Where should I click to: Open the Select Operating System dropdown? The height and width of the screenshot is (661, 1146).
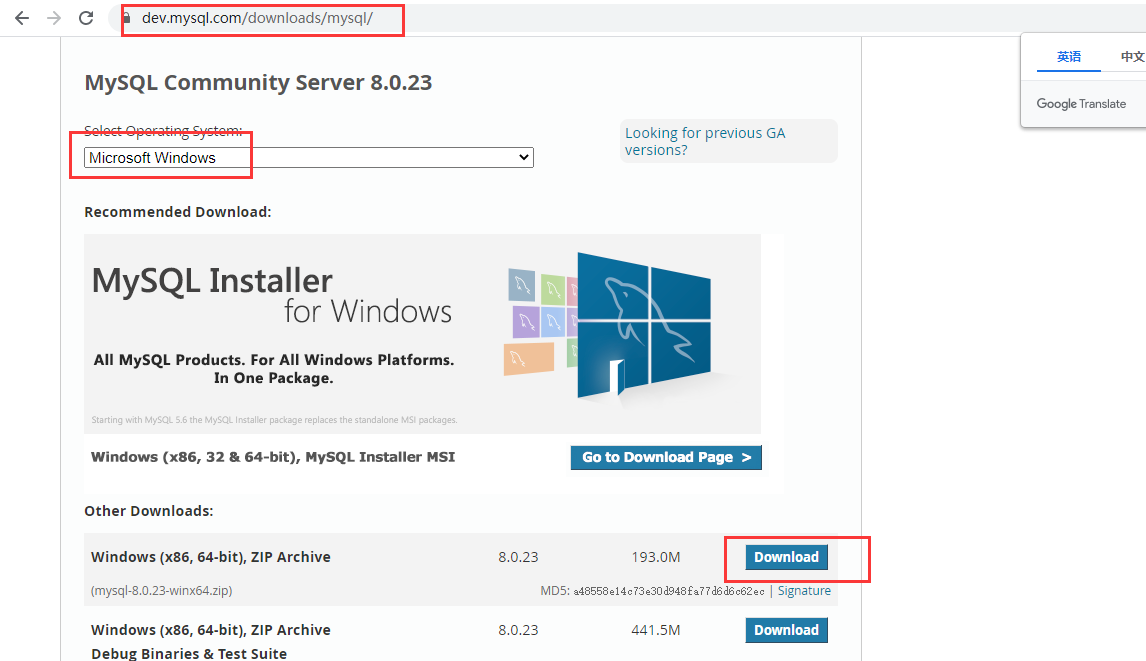(308, 157)
